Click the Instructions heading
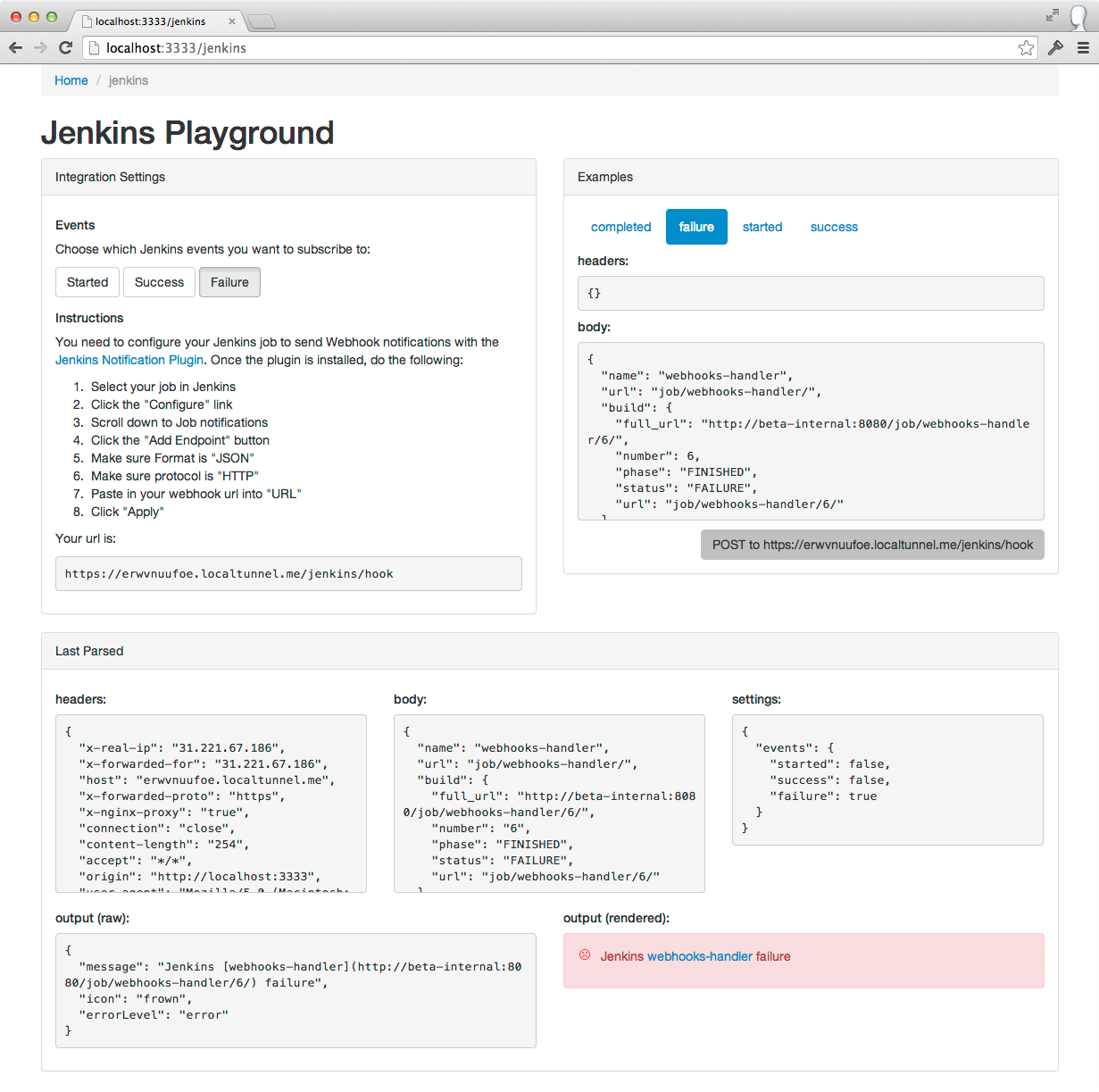This screenshot has height=1092, width=1099. 89,318
